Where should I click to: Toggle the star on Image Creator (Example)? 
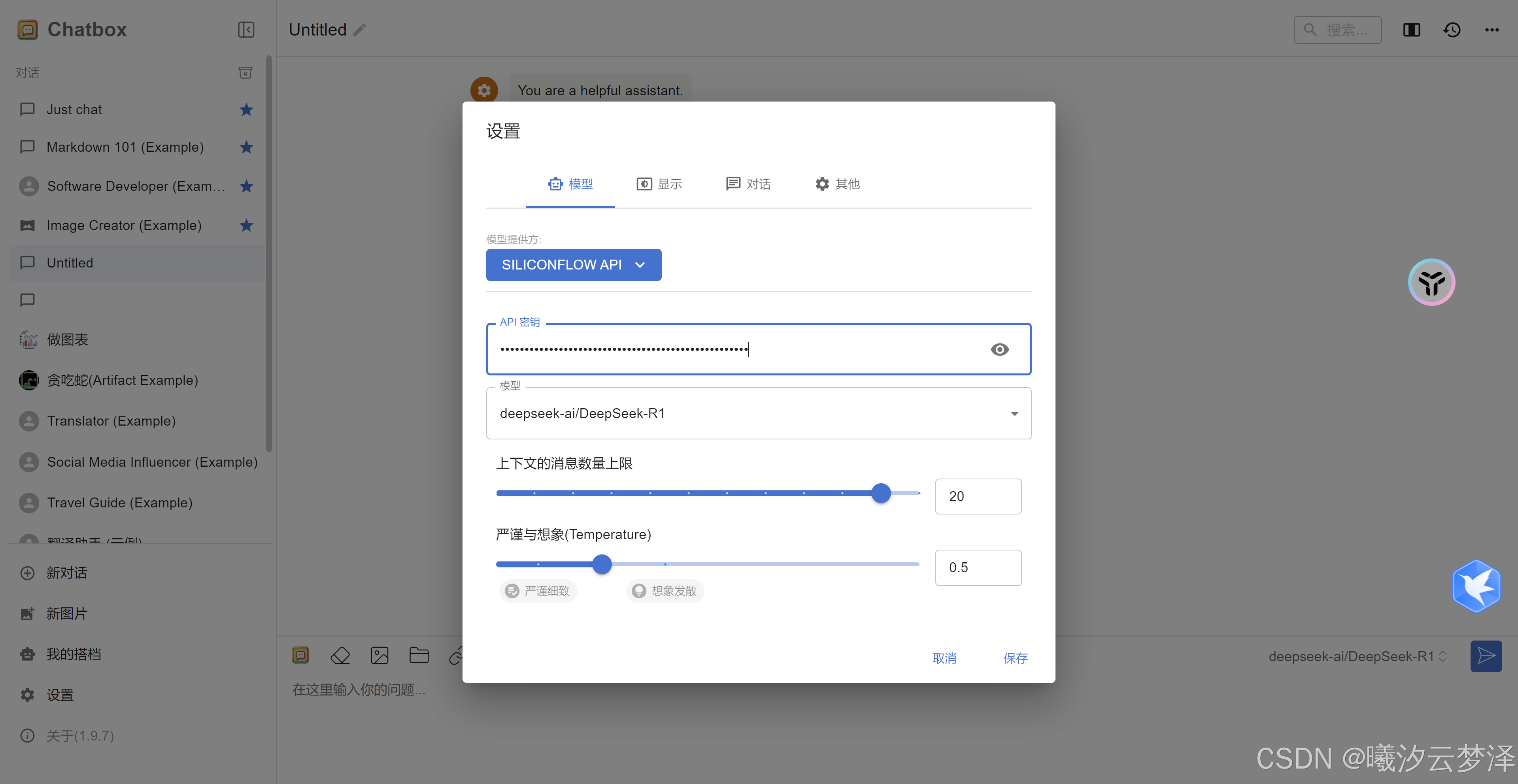246,225
